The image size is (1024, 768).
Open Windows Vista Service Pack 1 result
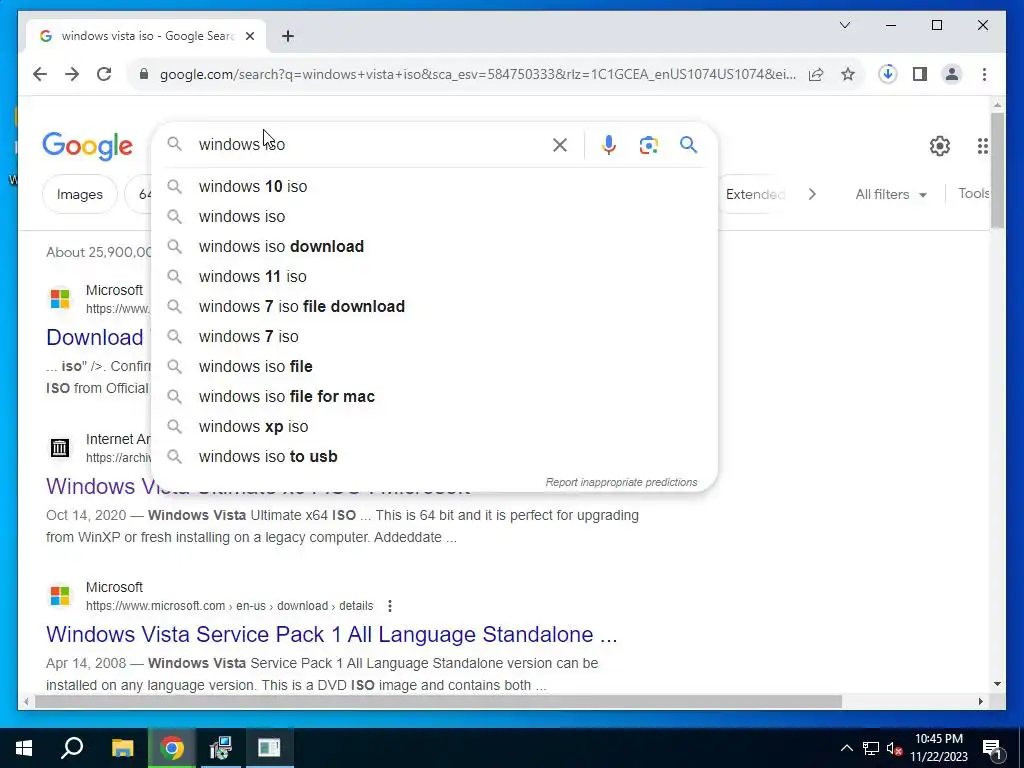(331, 634)
